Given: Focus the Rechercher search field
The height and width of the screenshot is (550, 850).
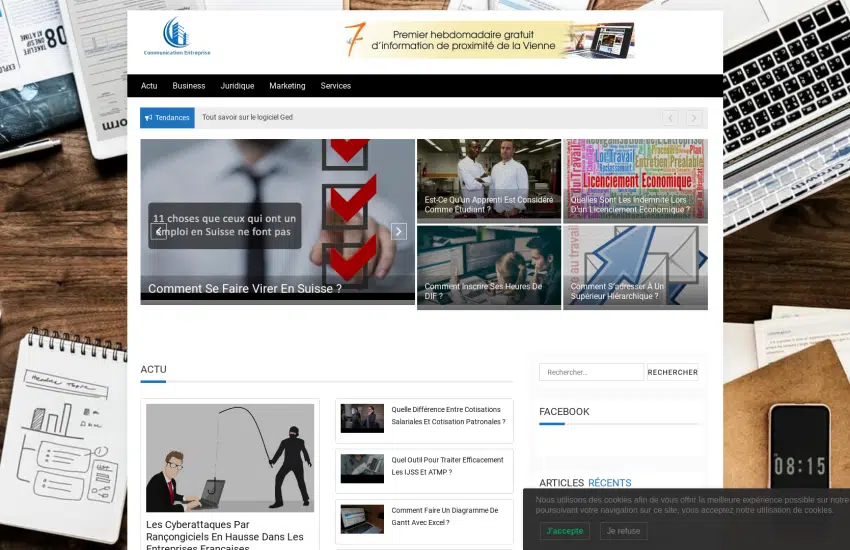Looking at the screenshot, I should (x=591, y=372).
